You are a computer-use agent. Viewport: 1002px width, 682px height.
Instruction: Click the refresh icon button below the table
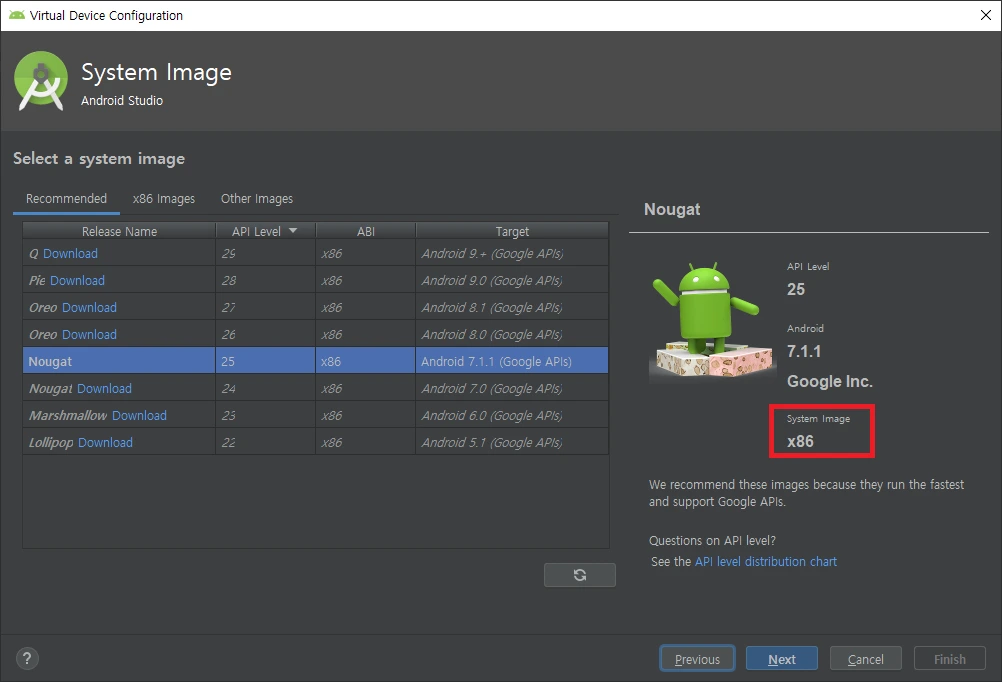click(x=580, y=575)
